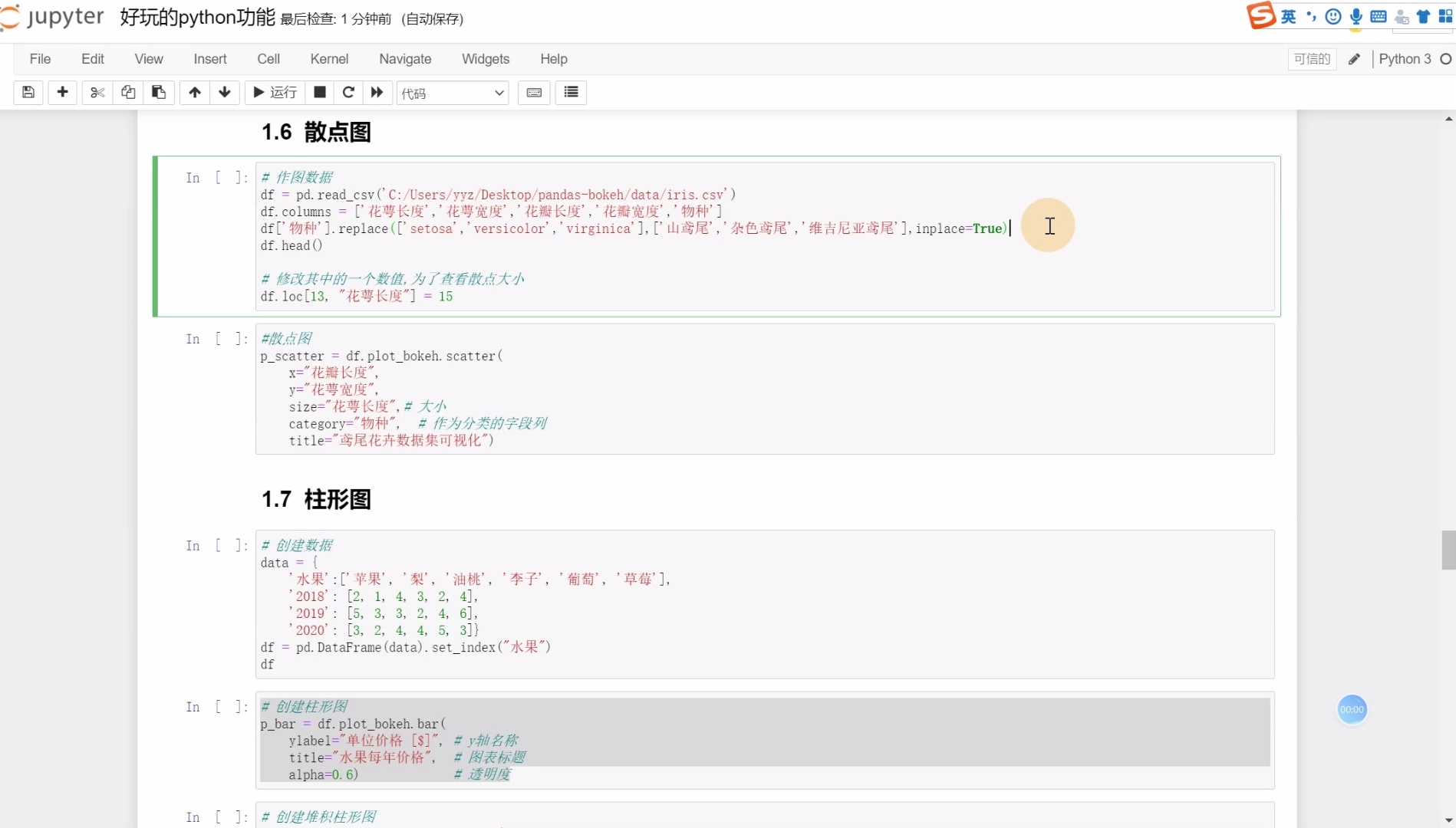Interrupt the kernel with the stop icon
The image size is (1456, 828).
point(319,92)
